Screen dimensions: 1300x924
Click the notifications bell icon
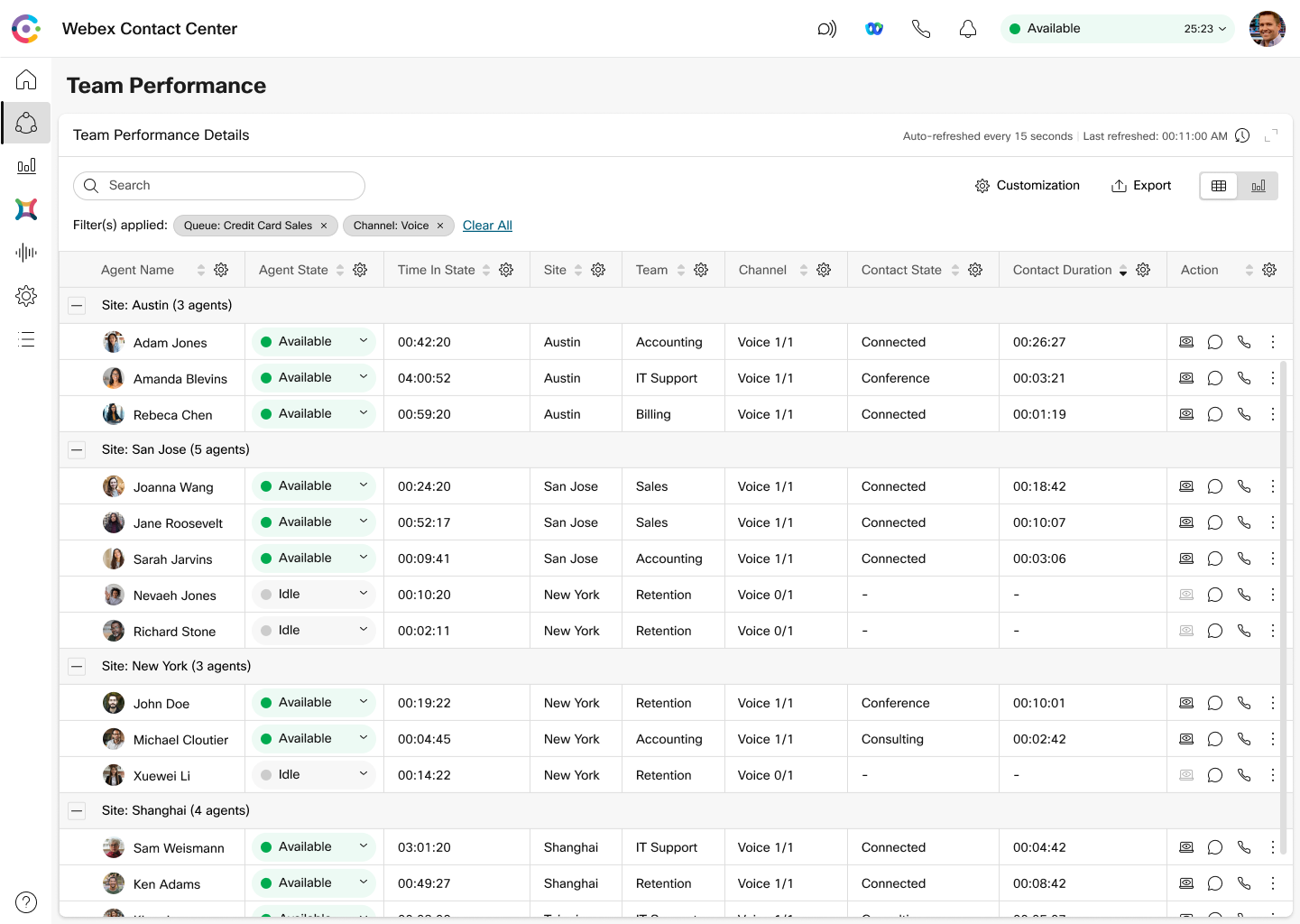pos(968,28)
